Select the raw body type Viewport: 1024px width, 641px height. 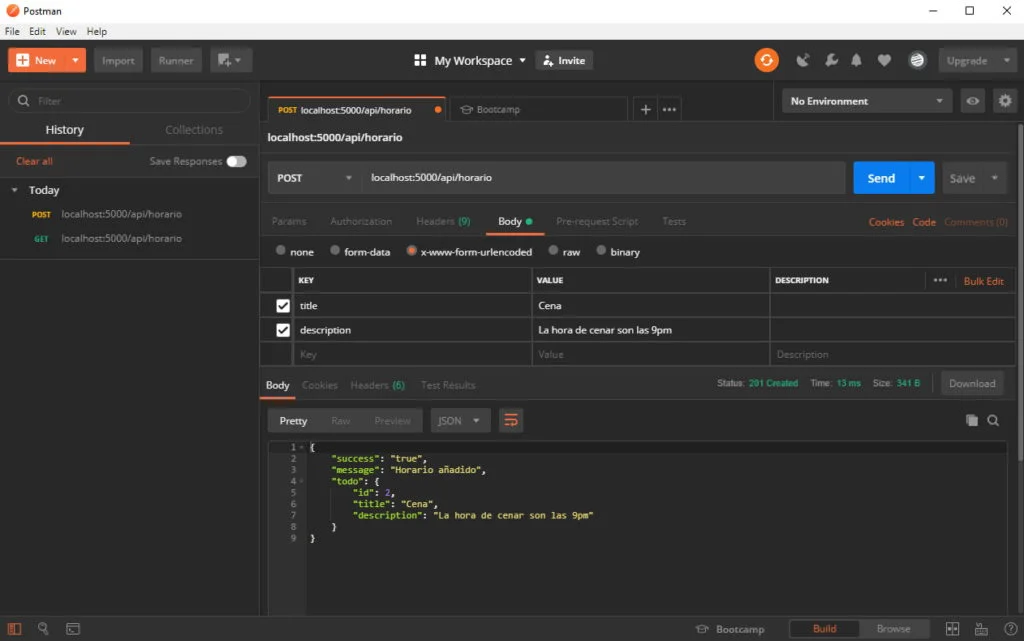pyautogui.click(x=553, y=250)
